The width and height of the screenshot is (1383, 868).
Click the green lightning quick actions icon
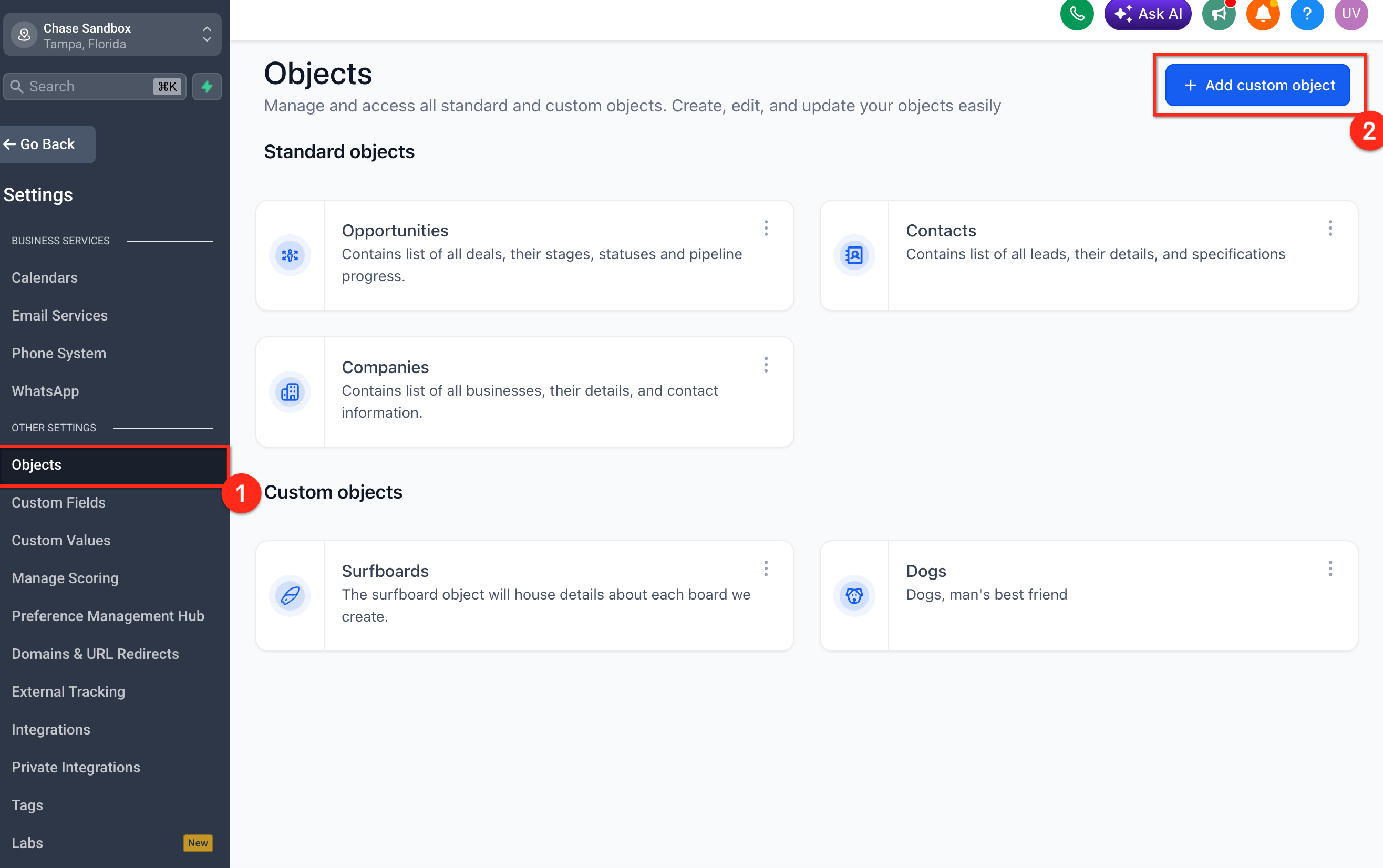(x=207, y=87)
